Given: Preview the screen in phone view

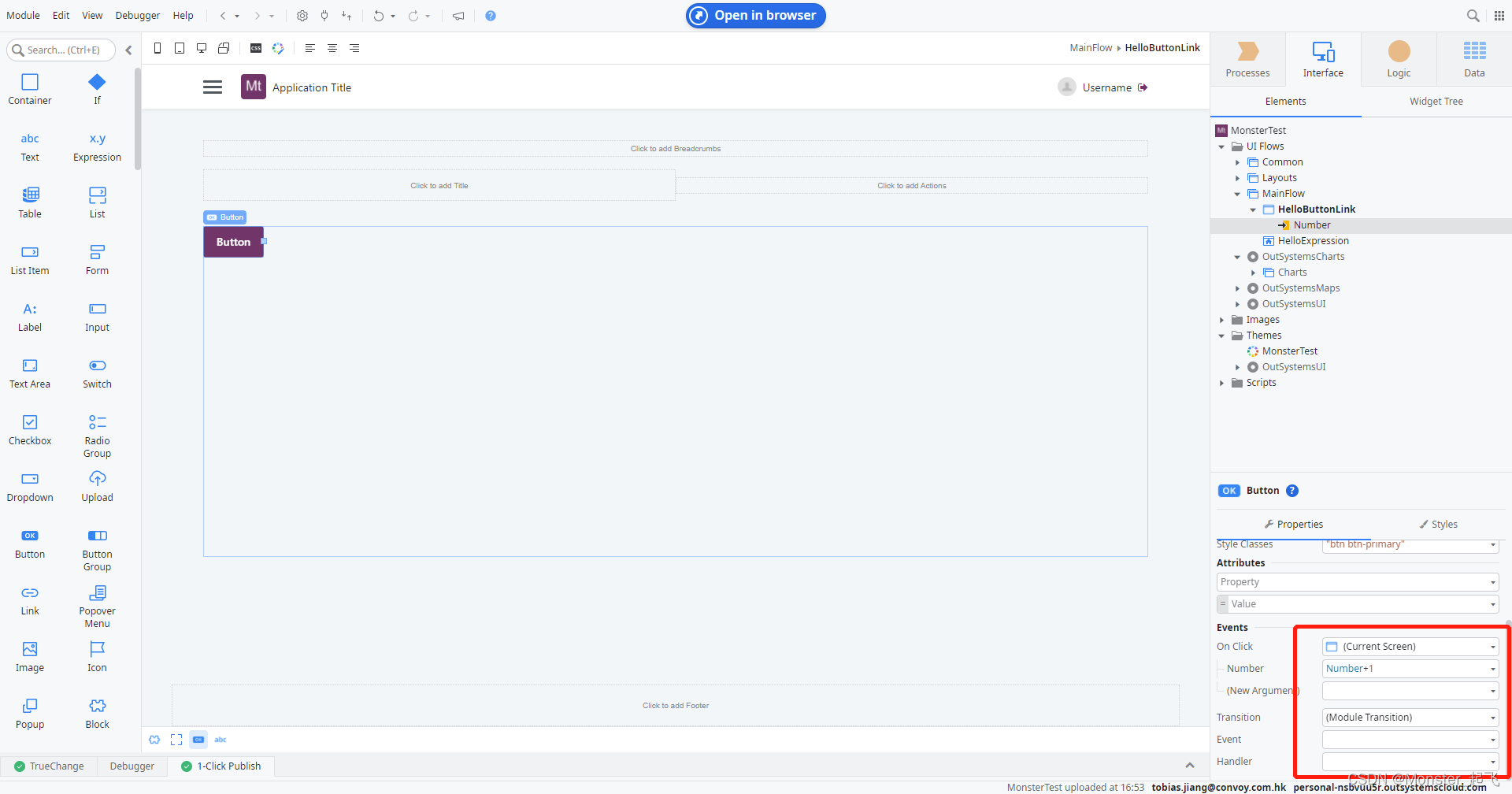Looking at the screenshot, I should click(x=157, y=48).
